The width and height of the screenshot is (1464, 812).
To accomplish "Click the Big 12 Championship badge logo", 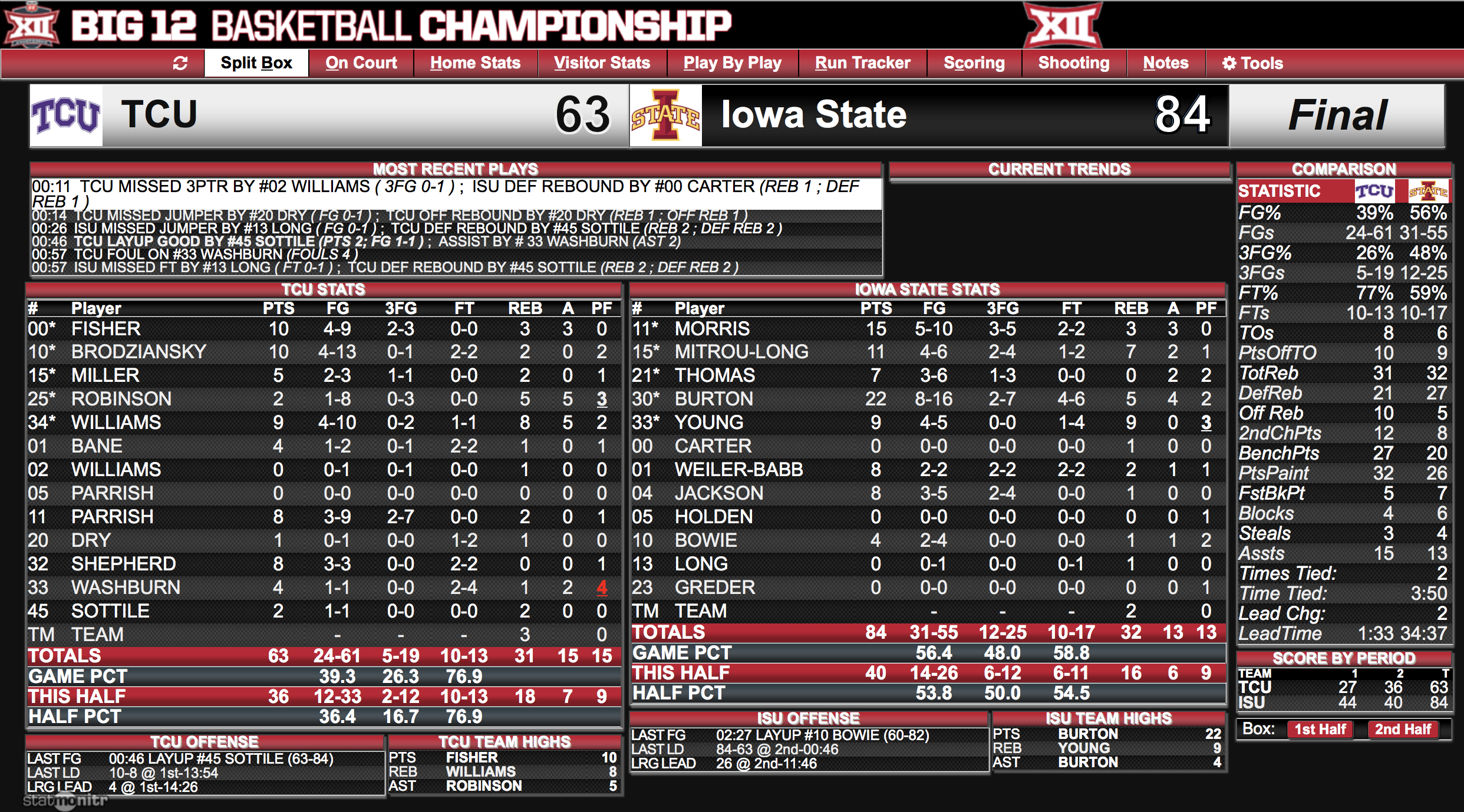I will (x=31, y=25).
